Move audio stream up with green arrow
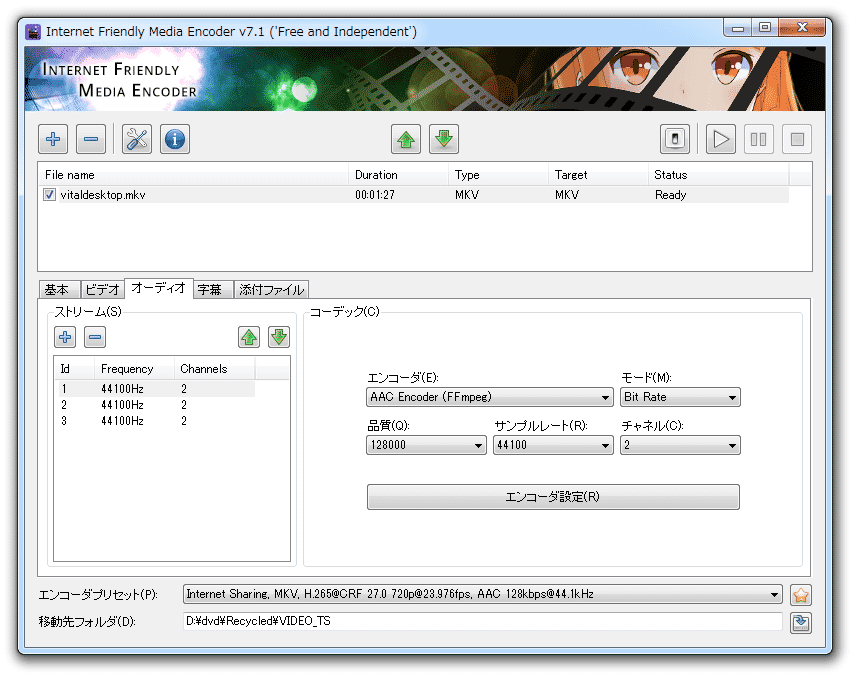This screenshot has width=853, height=676. (249, 337)
